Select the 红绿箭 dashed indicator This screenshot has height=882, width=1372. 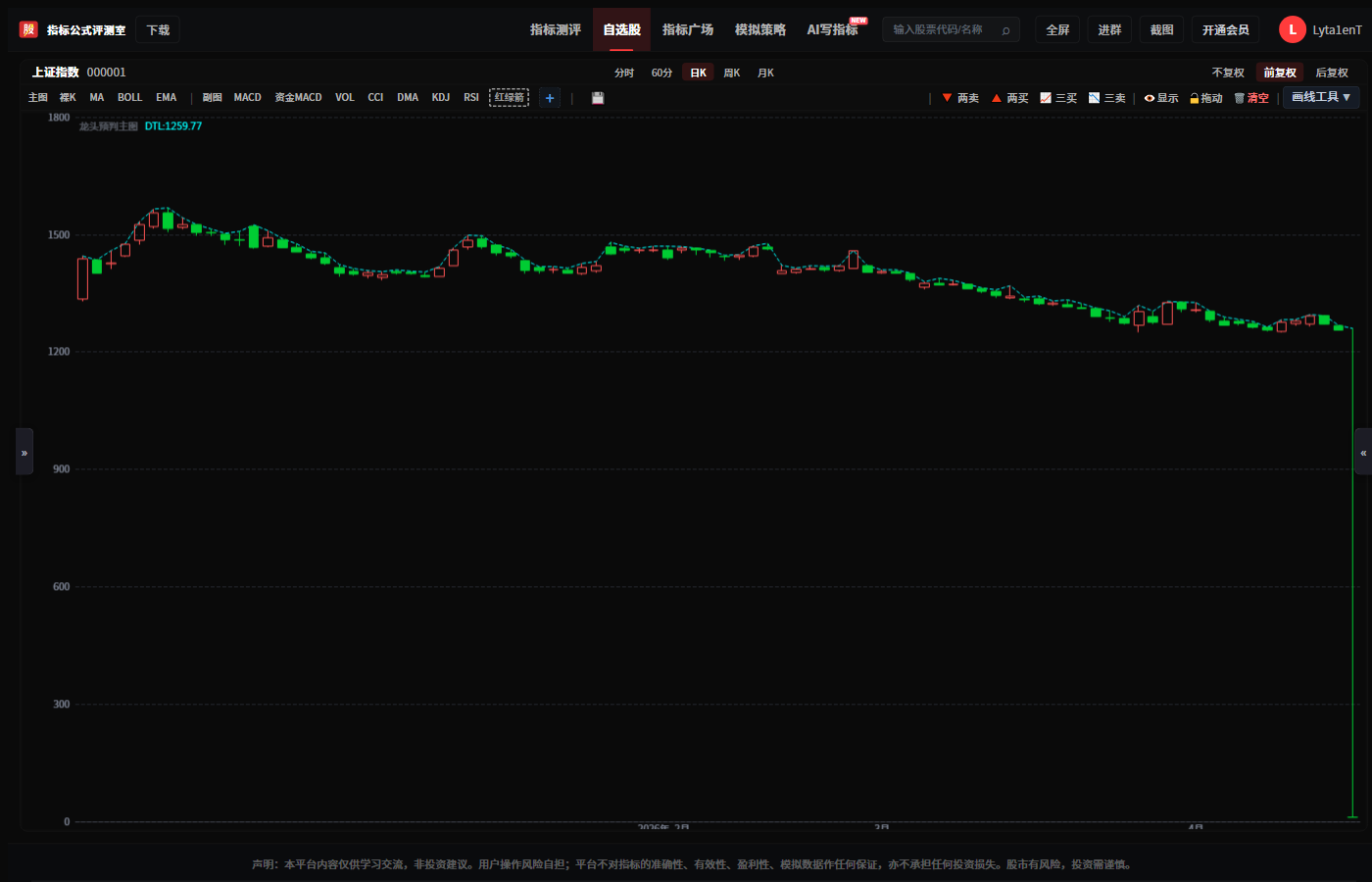(509, 97)
